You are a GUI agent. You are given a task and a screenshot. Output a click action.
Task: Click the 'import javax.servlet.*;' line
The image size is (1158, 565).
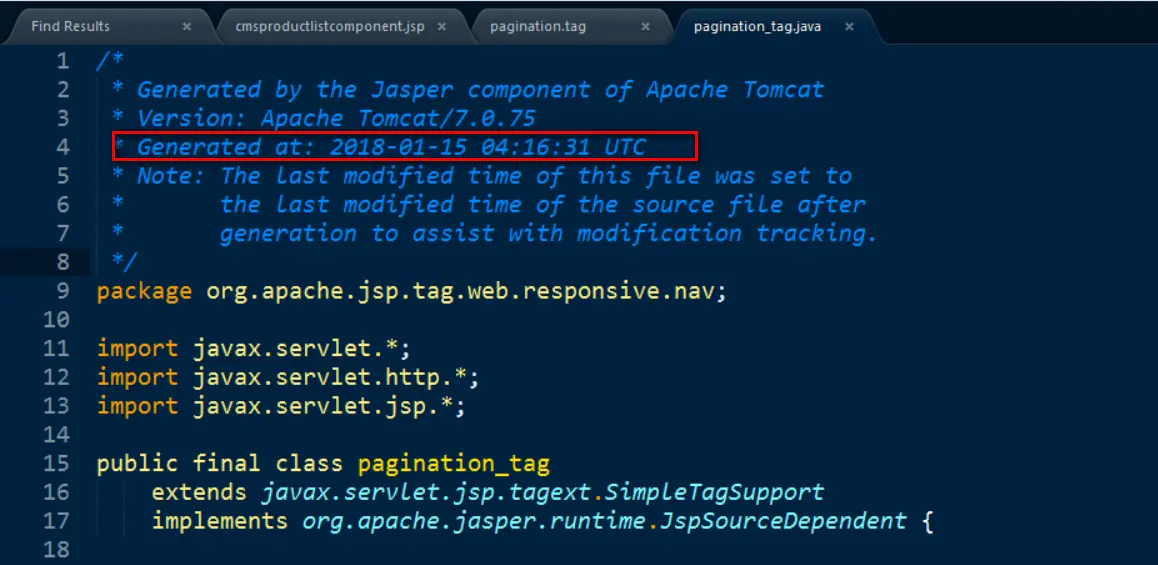tap(253, 349)
